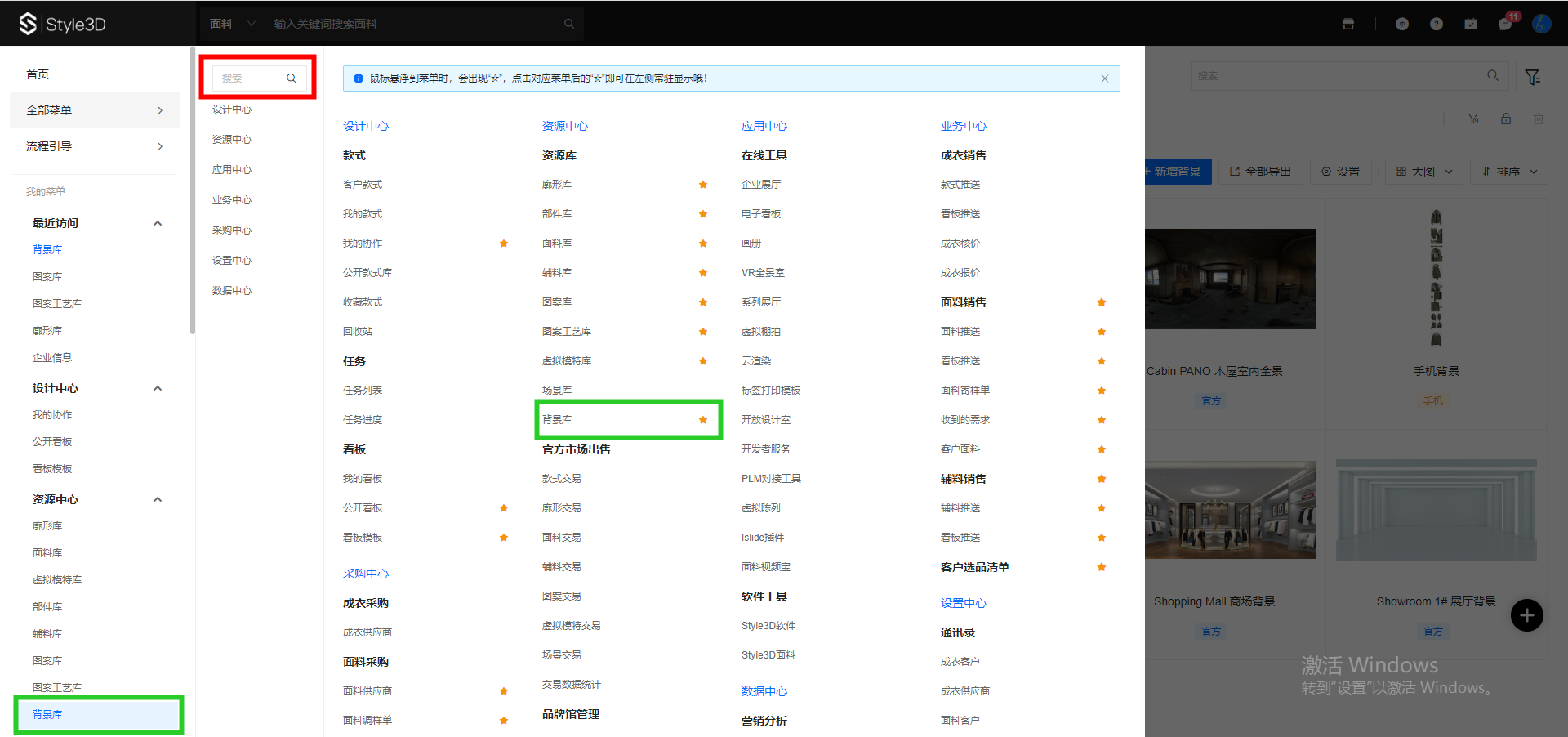The height and width of the screenshot is (737, 1568).
Task: Click the calendar task icon
Action: pos(1471,24)
